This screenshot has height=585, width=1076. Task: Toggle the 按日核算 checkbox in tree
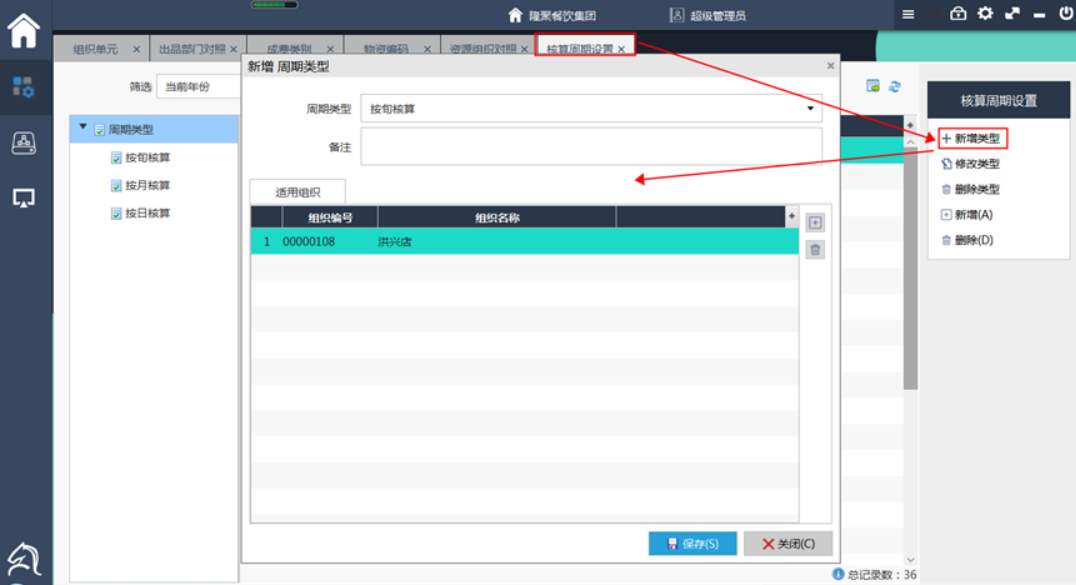pos(116,214)
